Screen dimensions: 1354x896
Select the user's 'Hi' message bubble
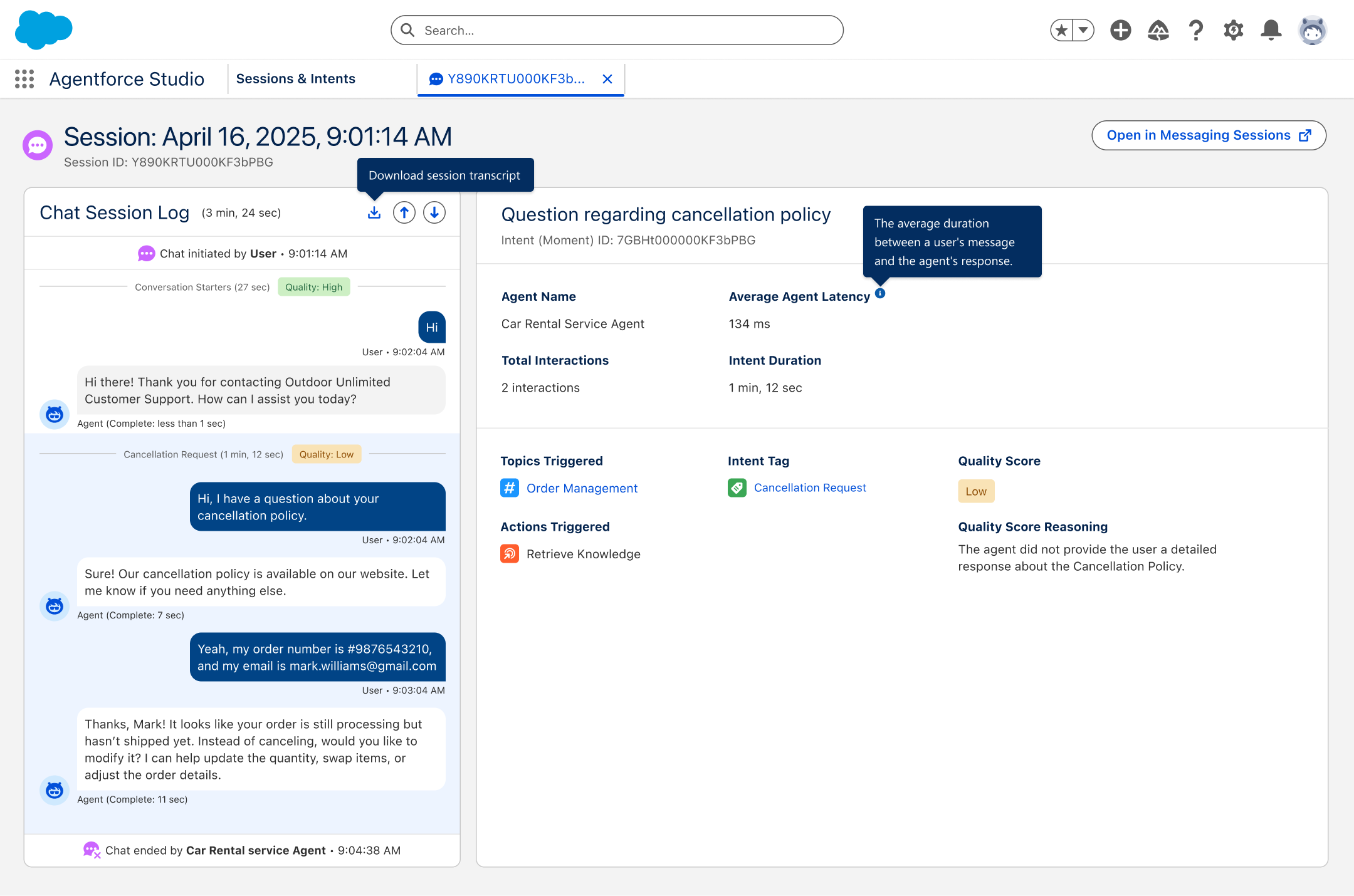point(432,327)
